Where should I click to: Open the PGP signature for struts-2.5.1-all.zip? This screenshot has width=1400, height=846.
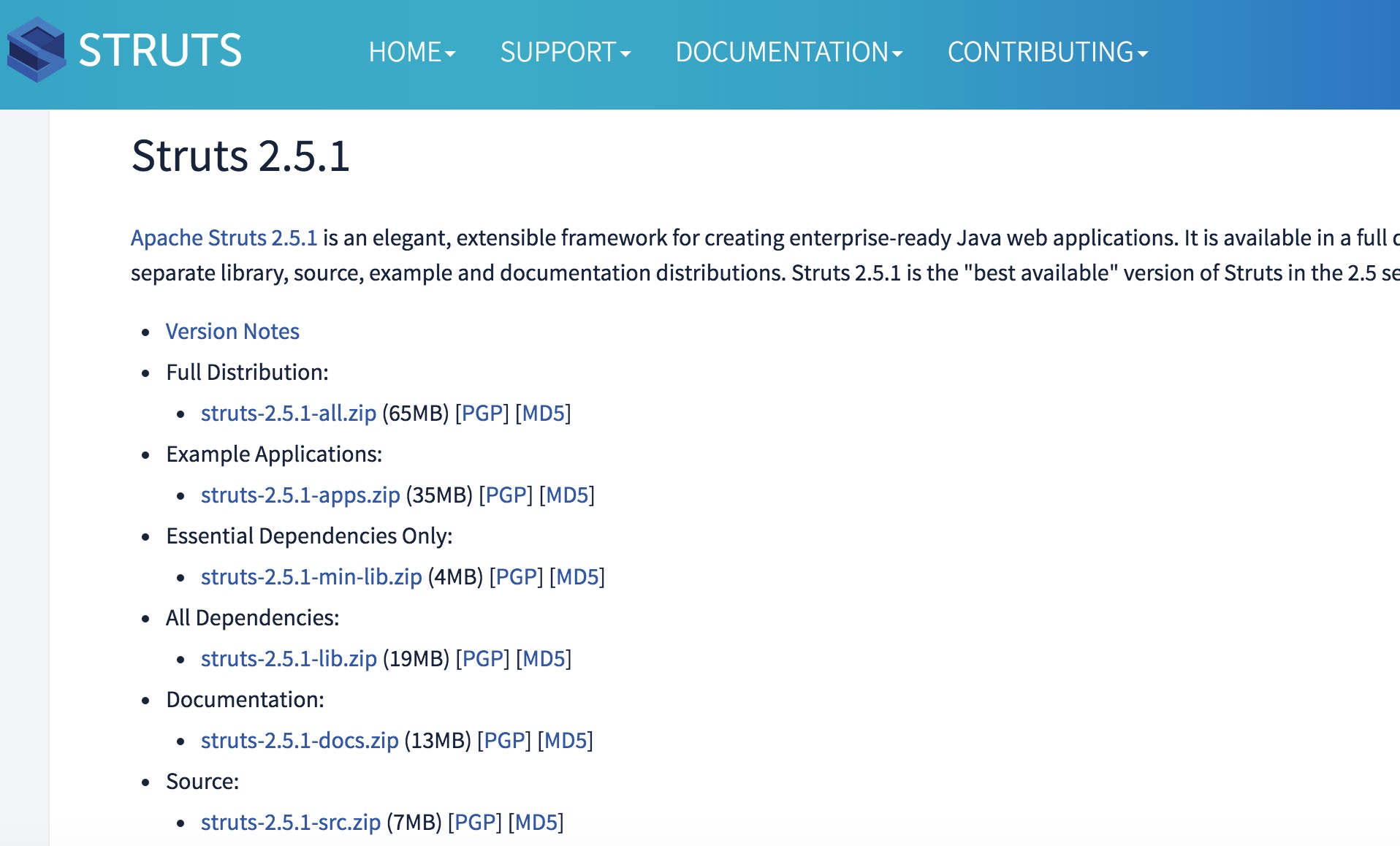point(482,413)
